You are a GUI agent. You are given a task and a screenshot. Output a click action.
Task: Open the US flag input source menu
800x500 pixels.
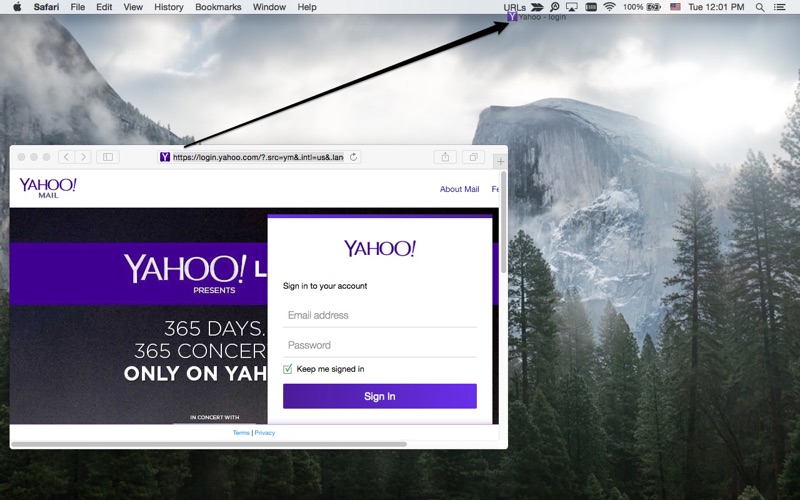675,7
